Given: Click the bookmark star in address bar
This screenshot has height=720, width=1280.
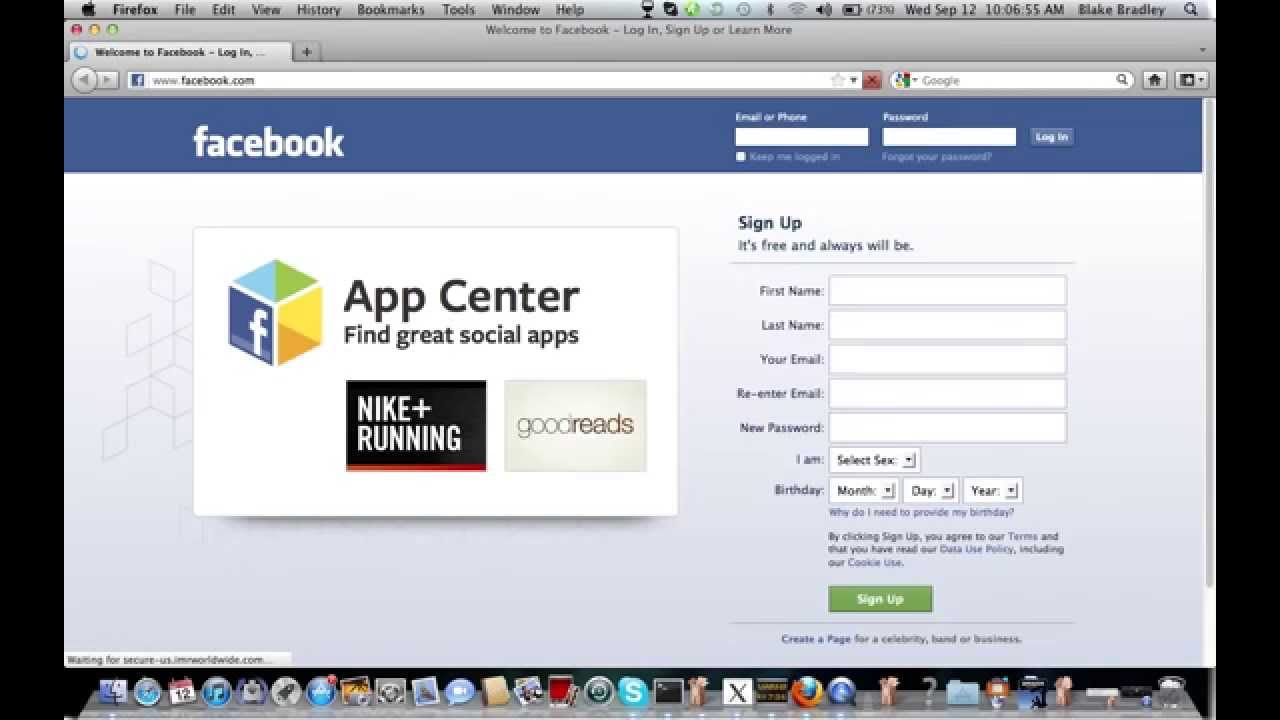Looking at the screenshot, I should [838, 80].
